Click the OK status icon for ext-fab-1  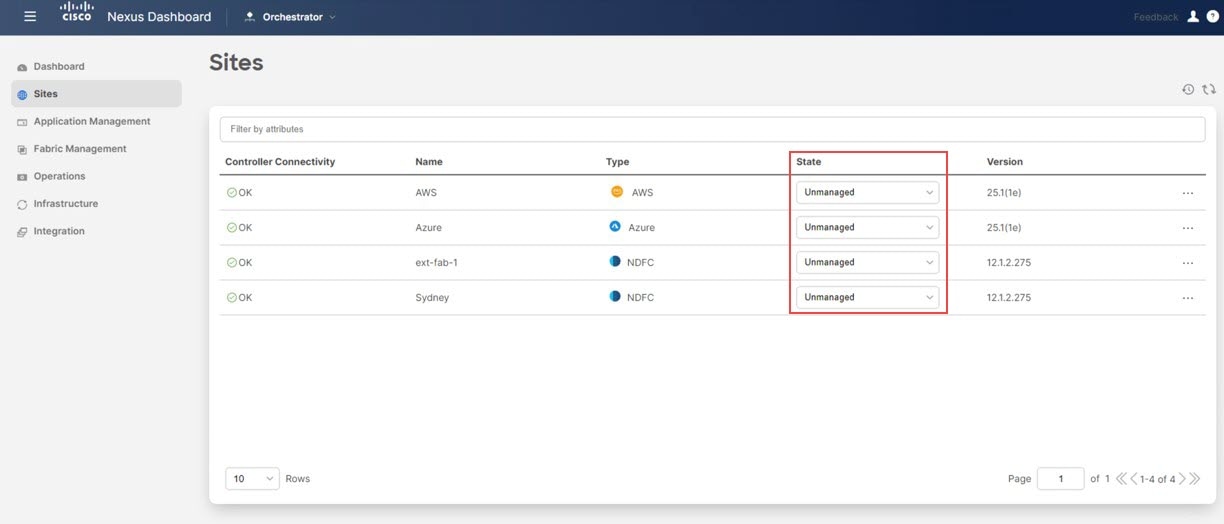[x=232, y=262]
